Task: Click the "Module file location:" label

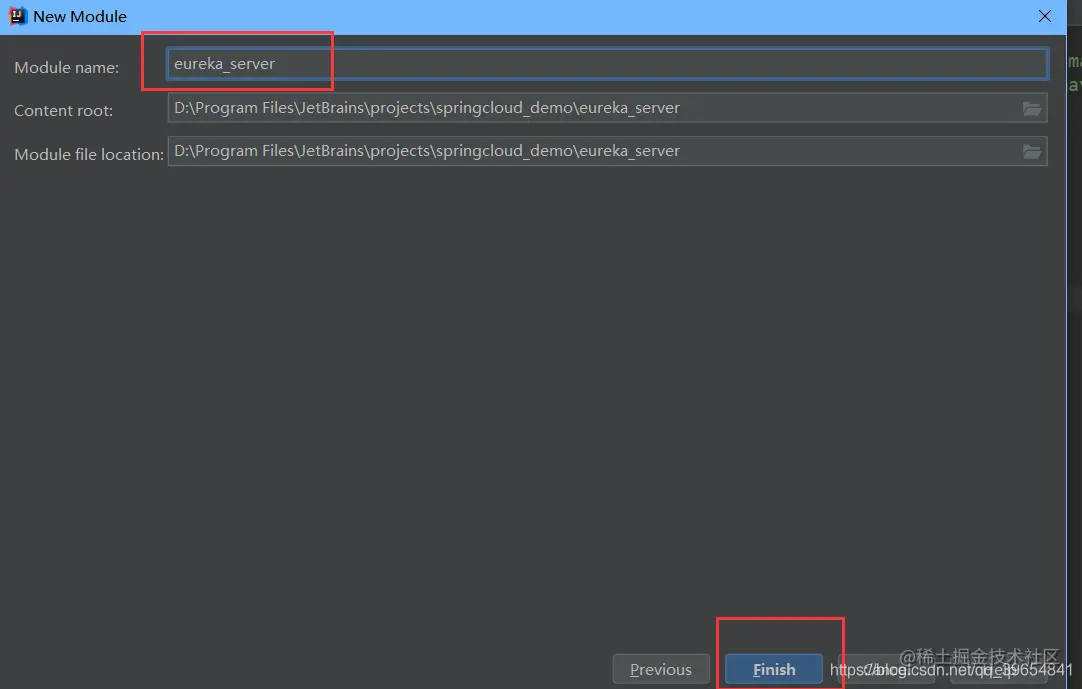Action: click(89, 154)
